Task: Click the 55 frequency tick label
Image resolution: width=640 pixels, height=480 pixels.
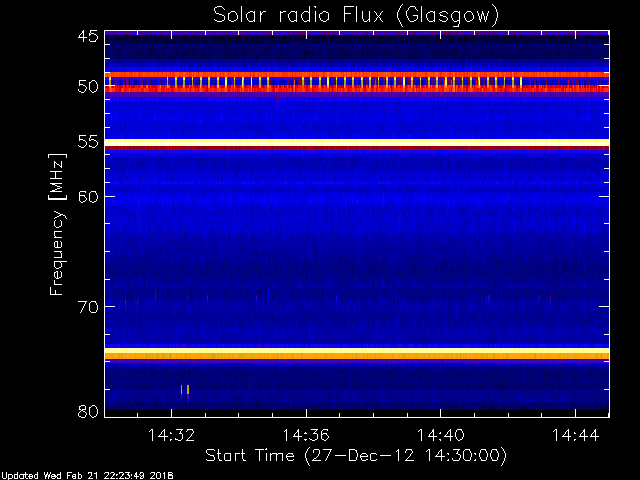Action: (x=88, y=142)
